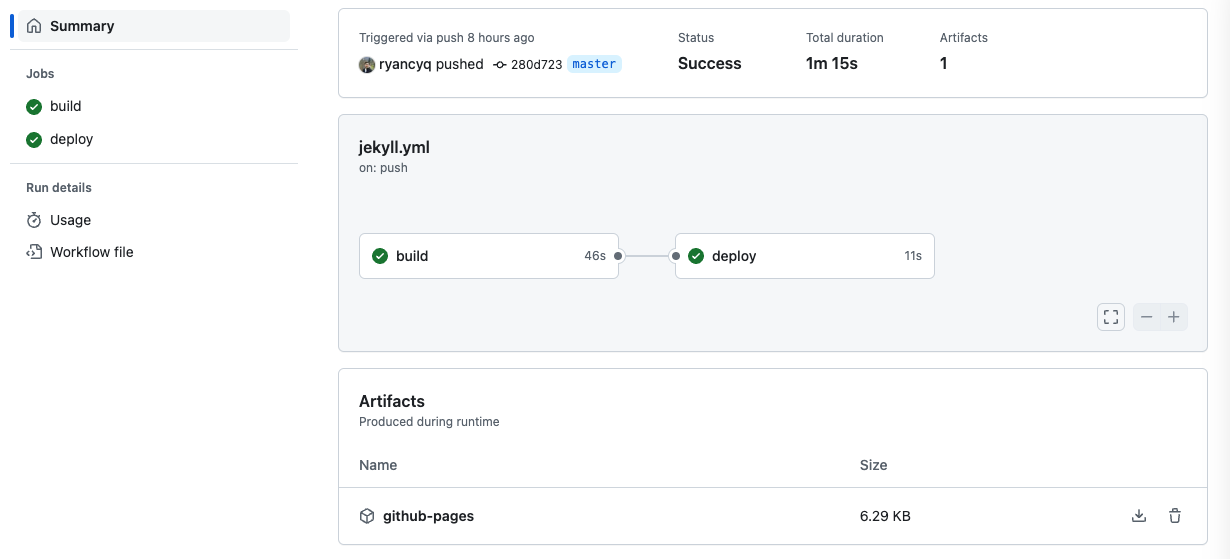This screenshot has height=559, width=1230.
Task: Click success check icon in build graph node
Action: click(380, 256)
